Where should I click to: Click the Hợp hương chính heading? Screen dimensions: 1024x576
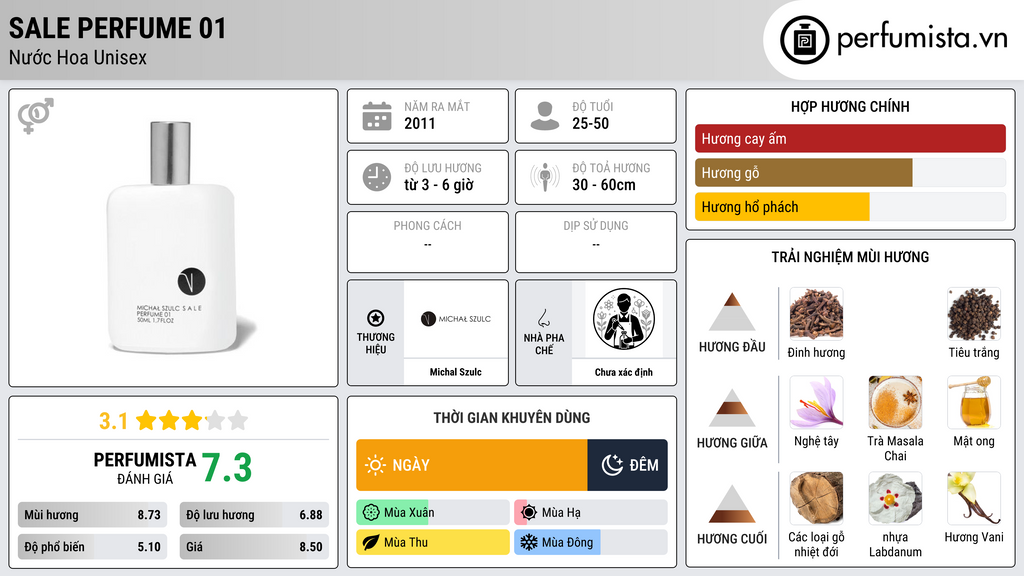tap(850, 106)
